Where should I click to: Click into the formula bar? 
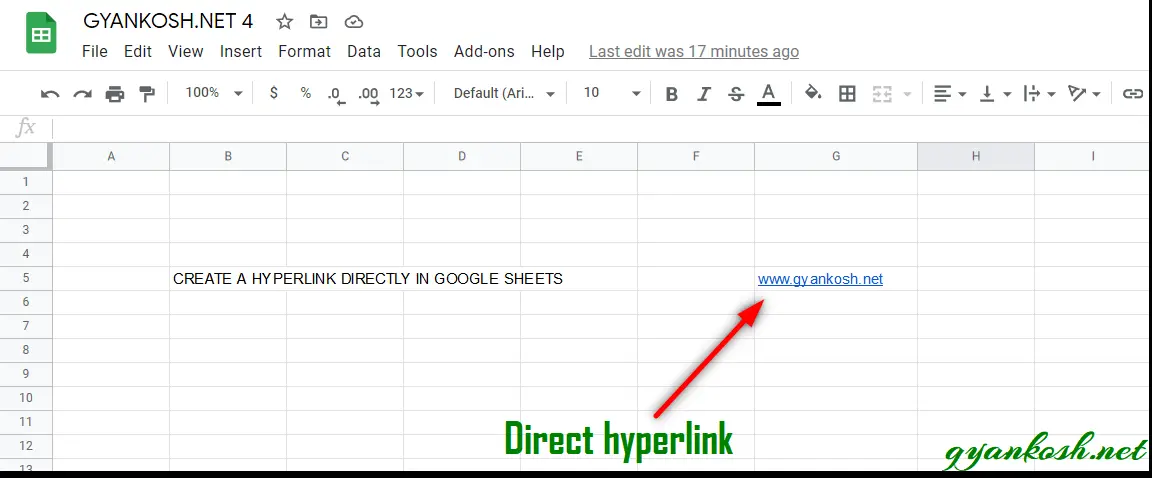[x=601, y=128]
